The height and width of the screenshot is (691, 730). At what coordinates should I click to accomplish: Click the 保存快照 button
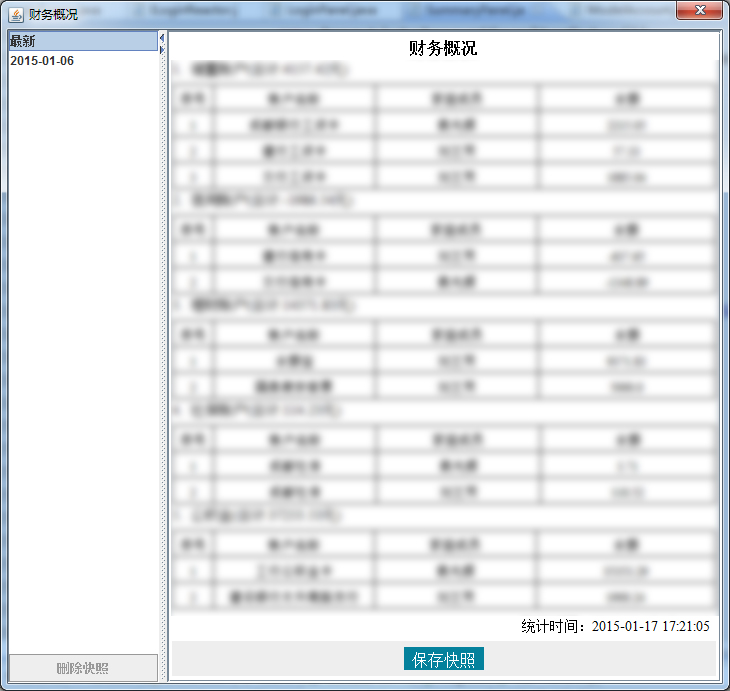click(443, 658)
